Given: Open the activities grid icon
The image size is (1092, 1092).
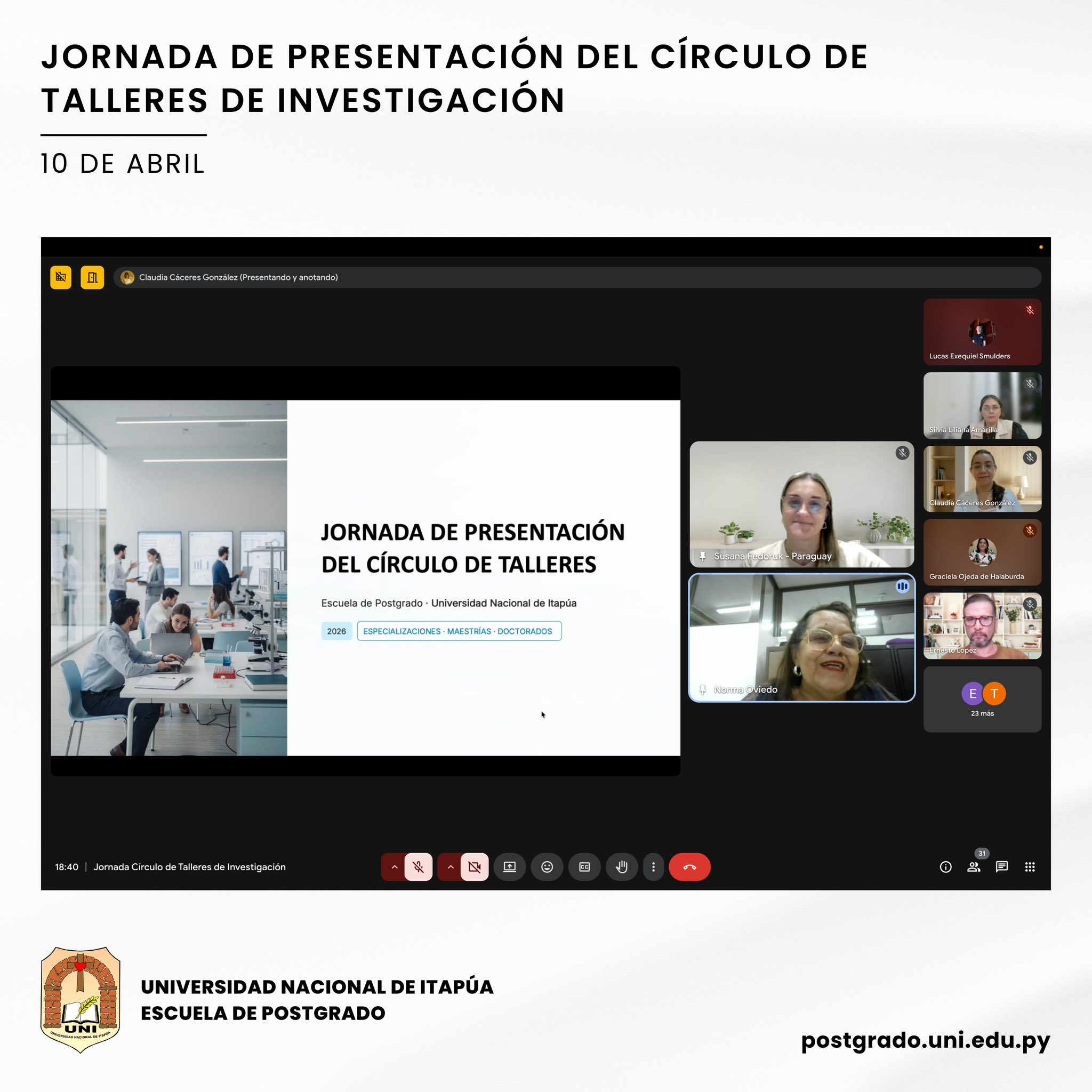Looking at the screenshot, I should 1030,866.
